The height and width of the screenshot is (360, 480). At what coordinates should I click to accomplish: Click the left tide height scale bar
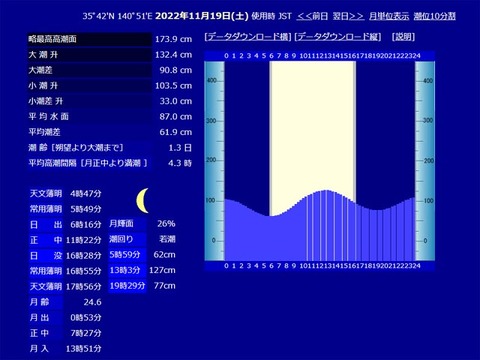tap(214, 161)
